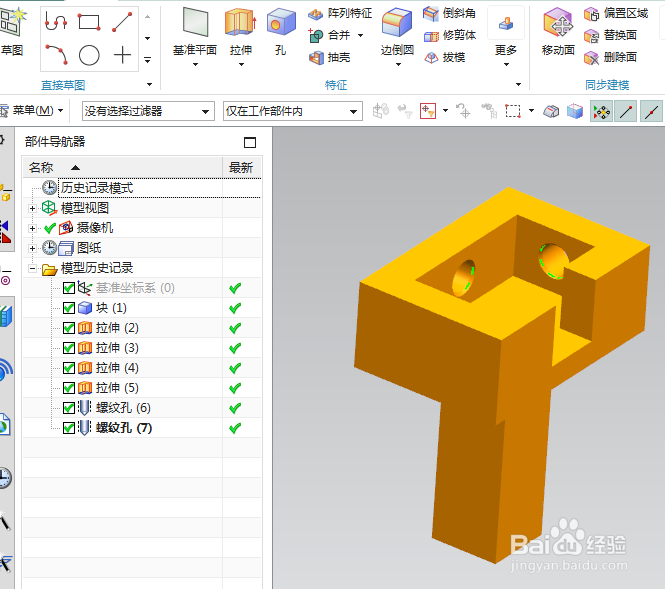This screenshot has width=665, height=589.
Task: Expand the 摄像机 tree node
Action: coord(32,229)
